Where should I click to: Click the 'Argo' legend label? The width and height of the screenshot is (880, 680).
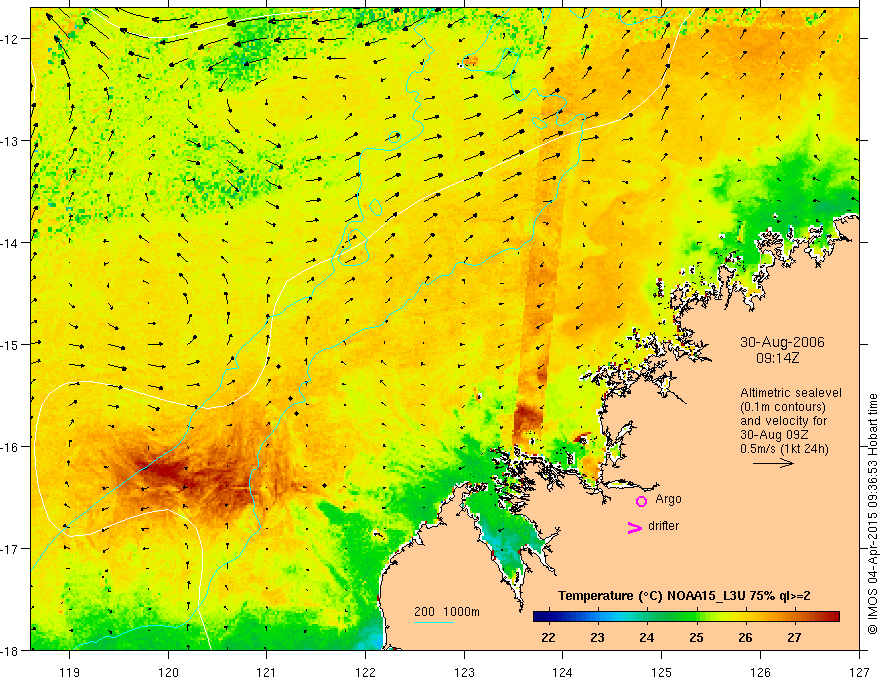[x=668, y=499]
